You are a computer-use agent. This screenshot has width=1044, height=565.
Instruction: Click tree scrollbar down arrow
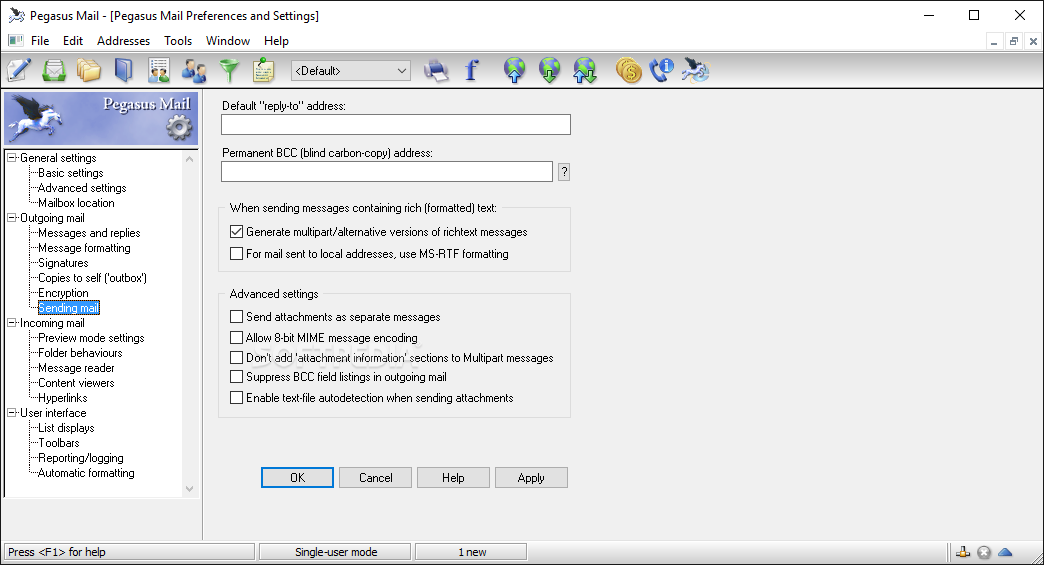189,488
